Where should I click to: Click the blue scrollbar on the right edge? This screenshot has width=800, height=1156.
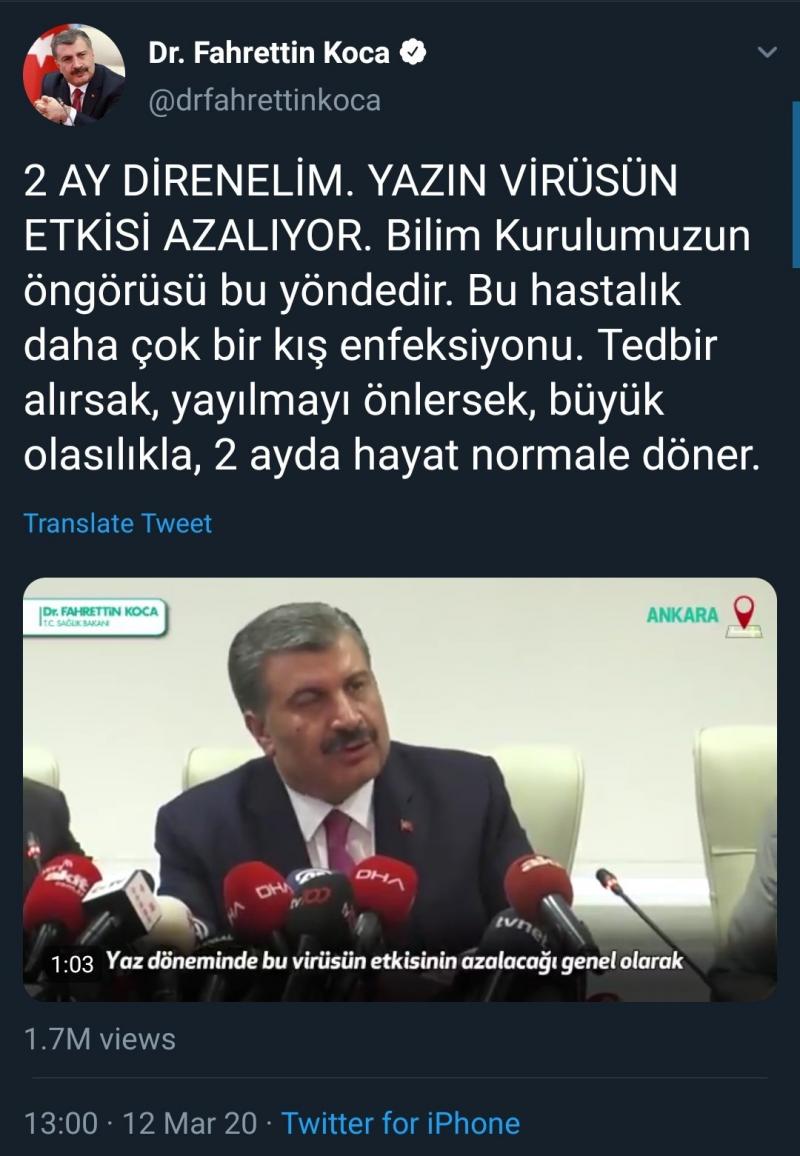(x=796, y=184)
